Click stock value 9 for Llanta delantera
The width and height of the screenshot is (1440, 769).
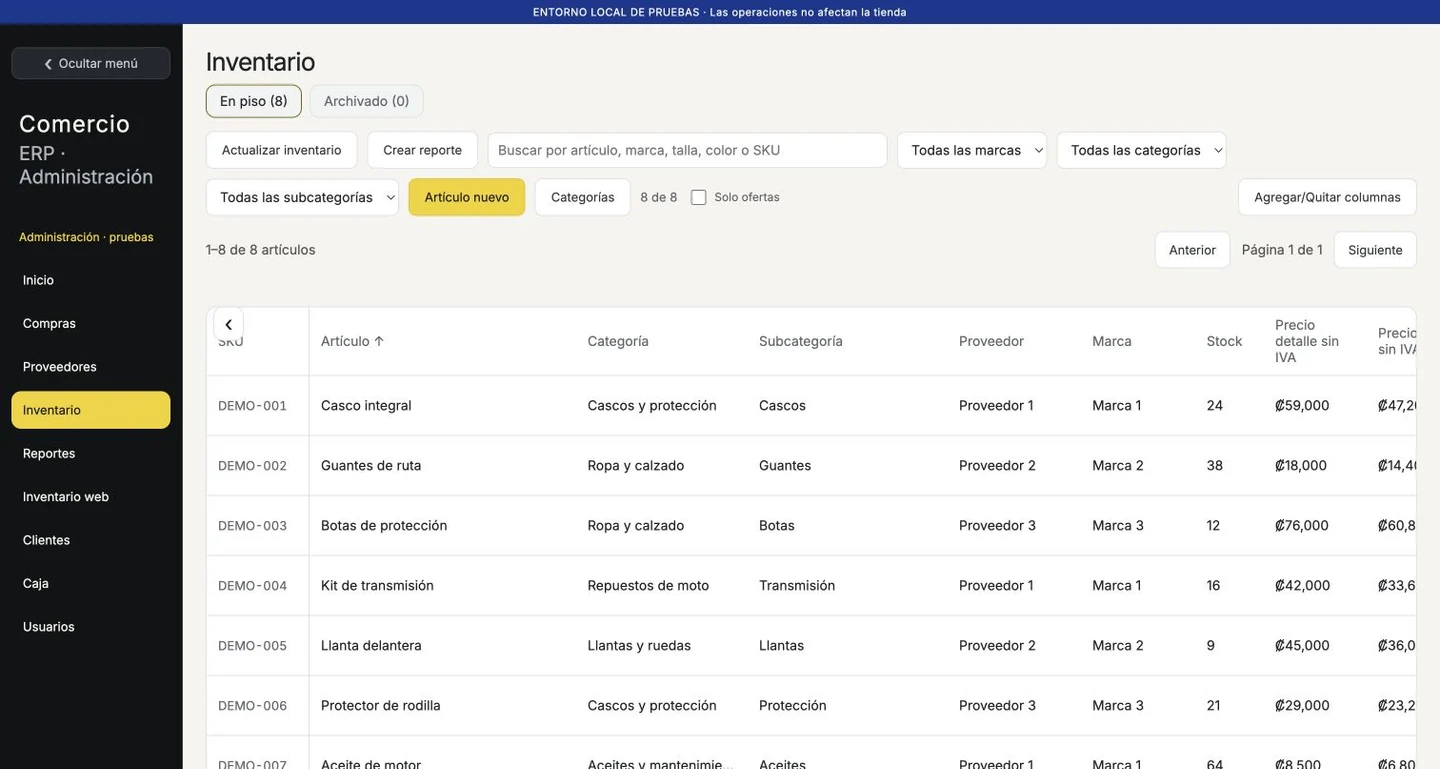pyautogui.click(x=1211, y=645)
